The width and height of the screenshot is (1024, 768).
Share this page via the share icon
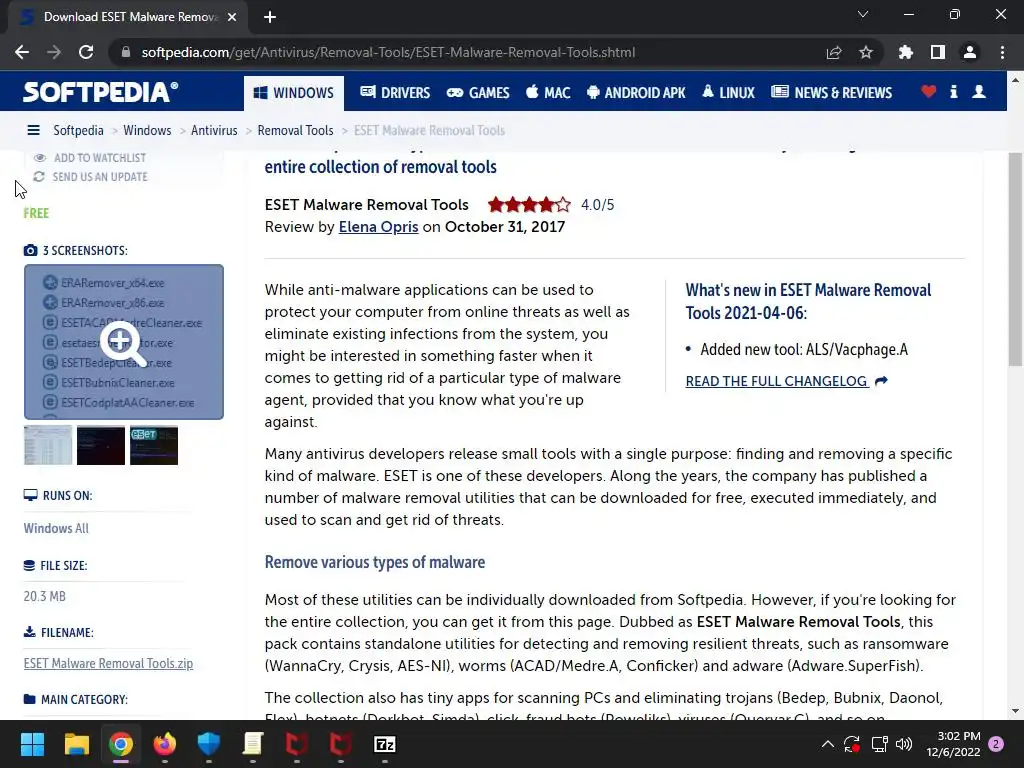click(834, 52)
